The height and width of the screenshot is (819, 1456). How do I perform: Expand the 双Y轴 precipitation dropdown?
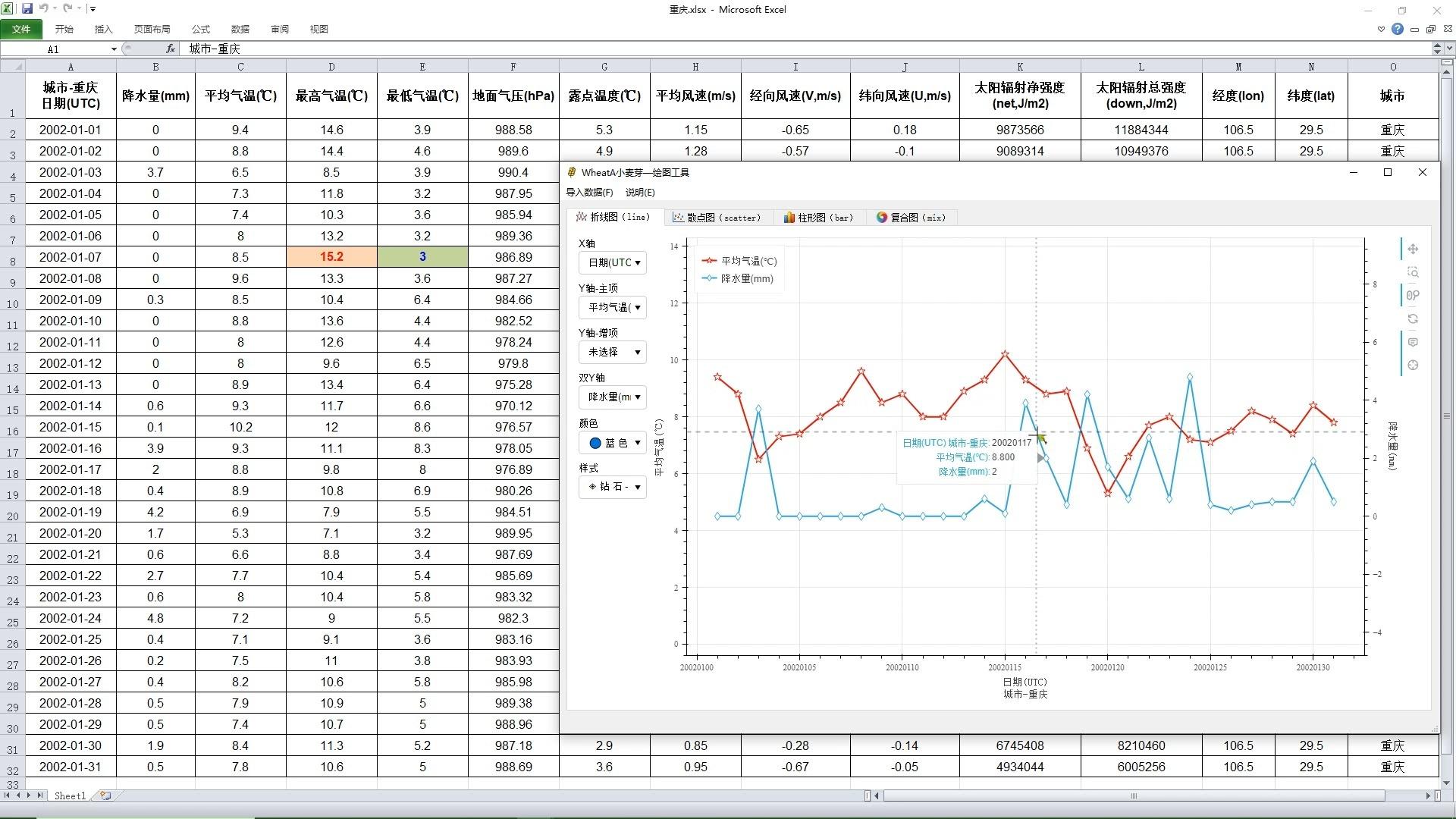[613, 397]
